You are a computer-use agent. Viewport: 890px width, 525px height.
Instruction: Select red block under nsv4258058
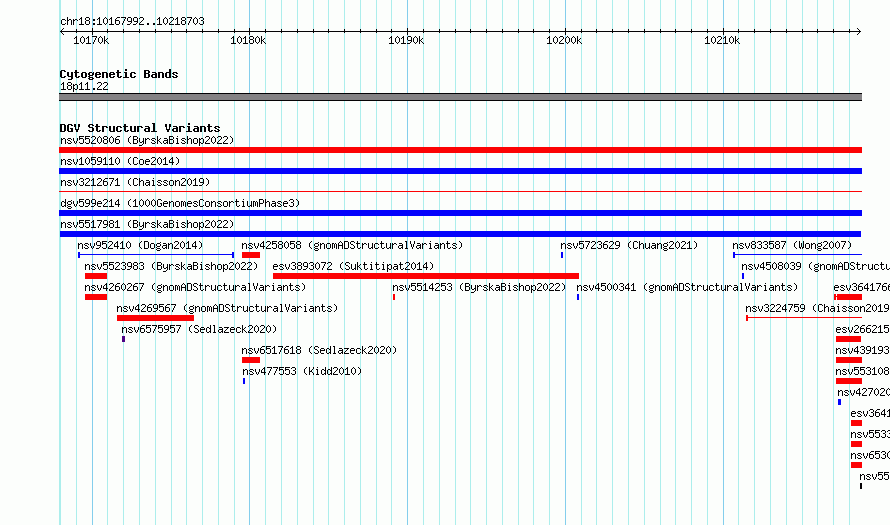pyautogui.click(x=251, y=255)
